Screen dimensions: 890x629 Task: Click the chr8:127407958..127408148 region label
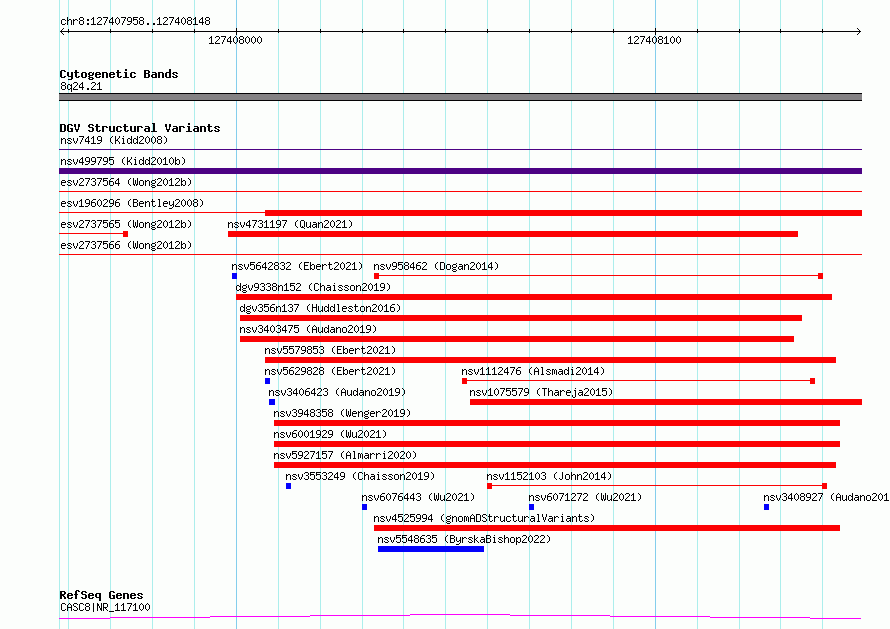(135, 21)
